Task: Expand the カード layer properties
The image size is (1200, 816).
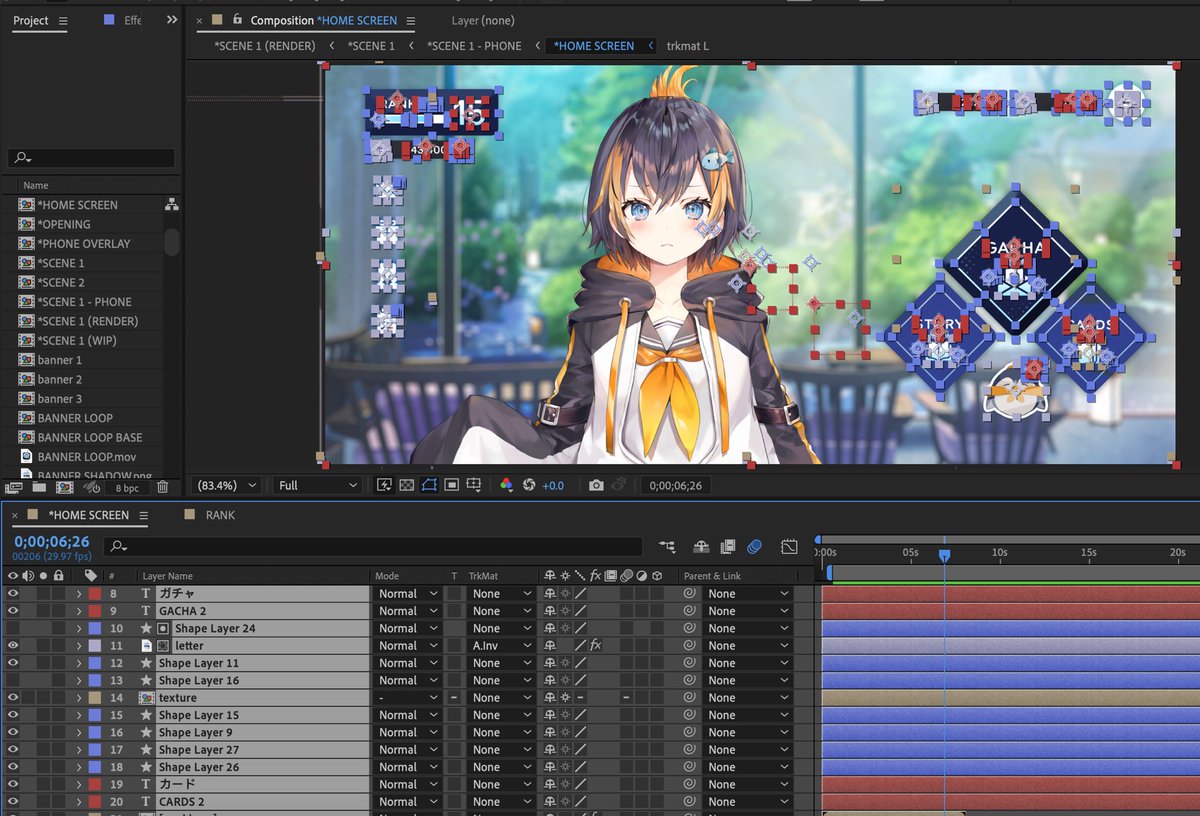Action: (x=79, y=785)
